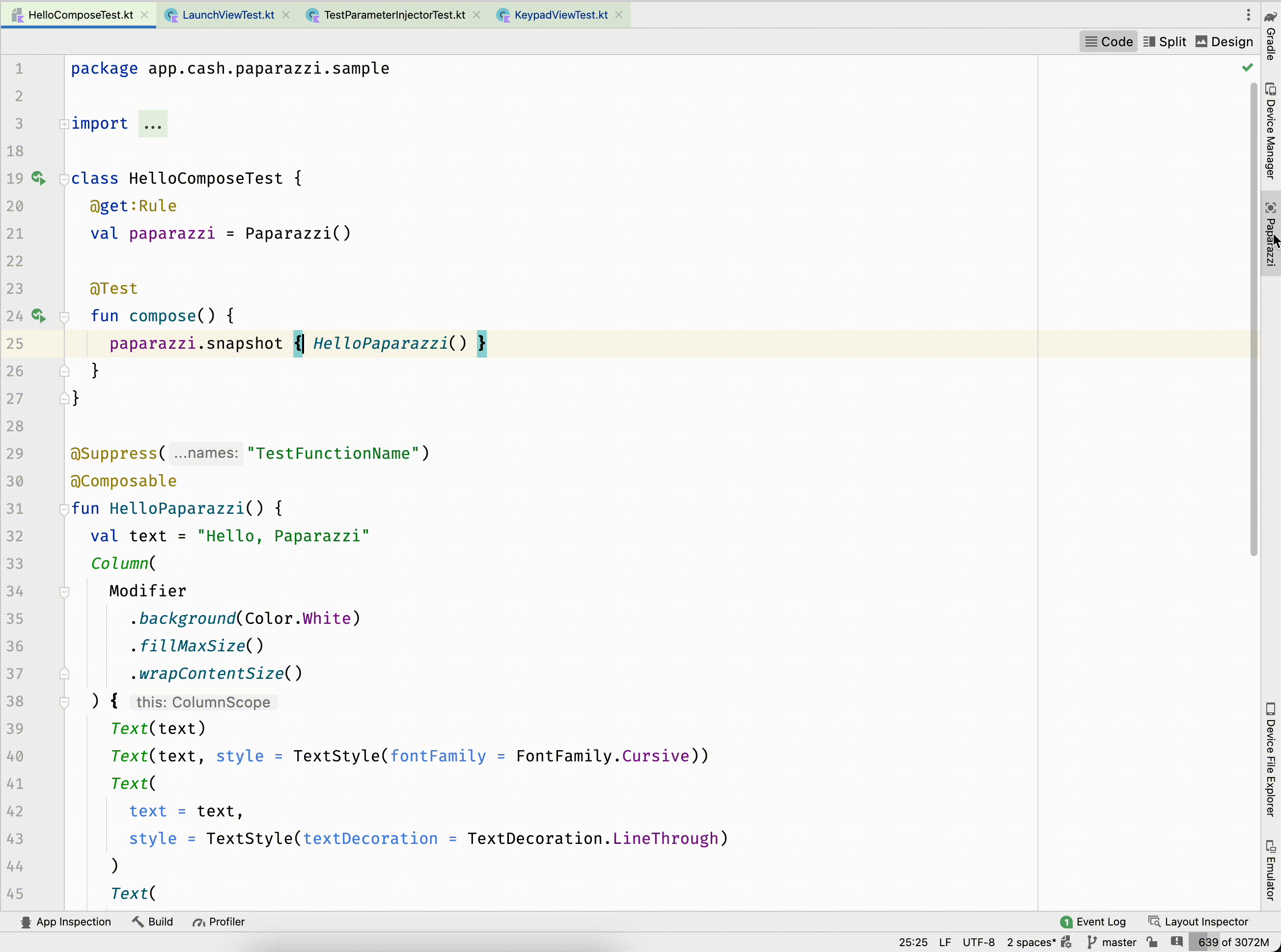
Task: Open the Event Log notification badge
Action: (1066, 922)
